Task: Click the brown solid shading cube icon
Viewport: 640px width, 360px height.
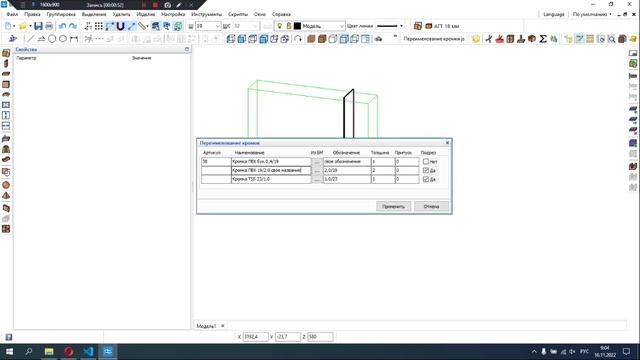Action: coord(311,39)
